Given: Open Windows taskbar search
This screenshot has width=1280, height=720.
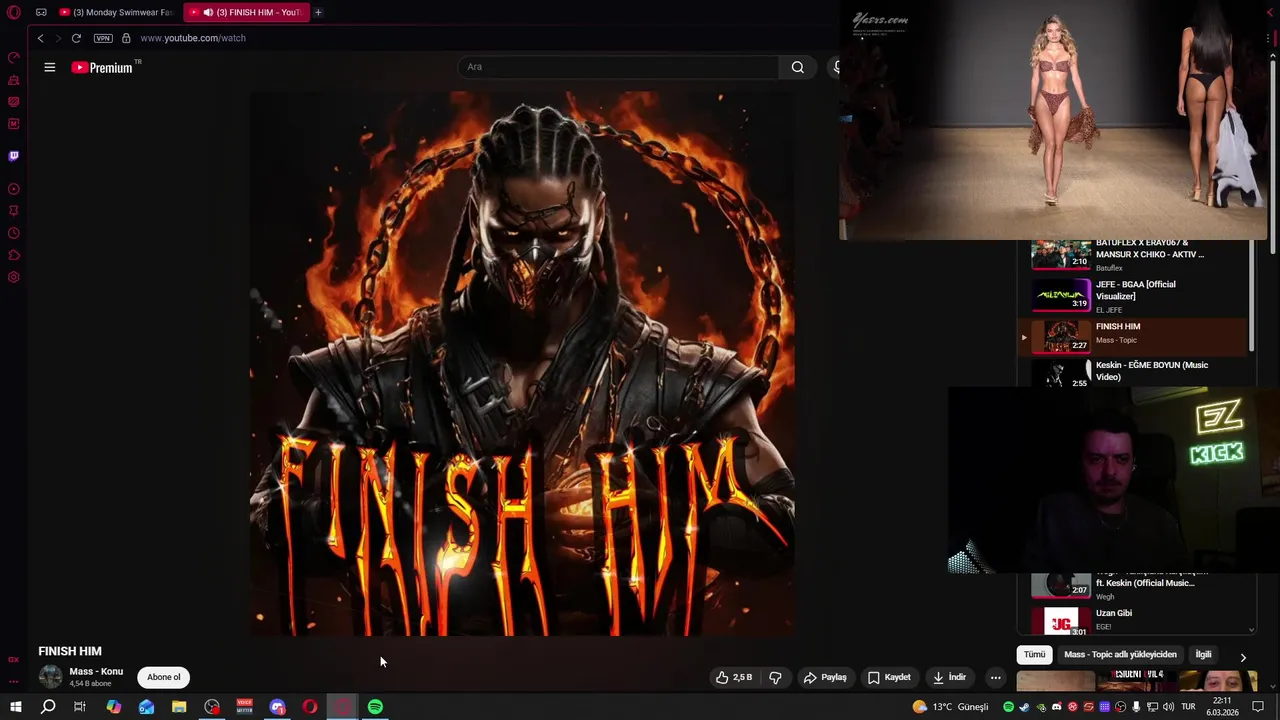Looking at the screenshot, I should pyautogui.click(x=47, y=707).
